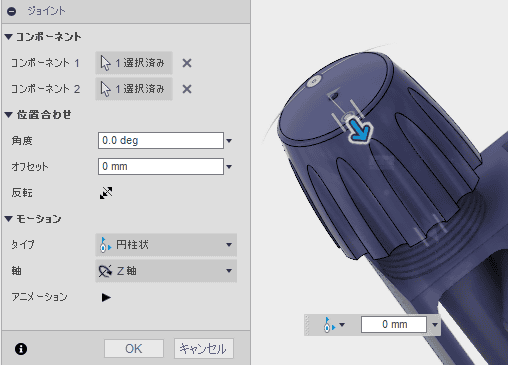
Task: Click the ジョイント dialog title text
Action: click(46, 11)
